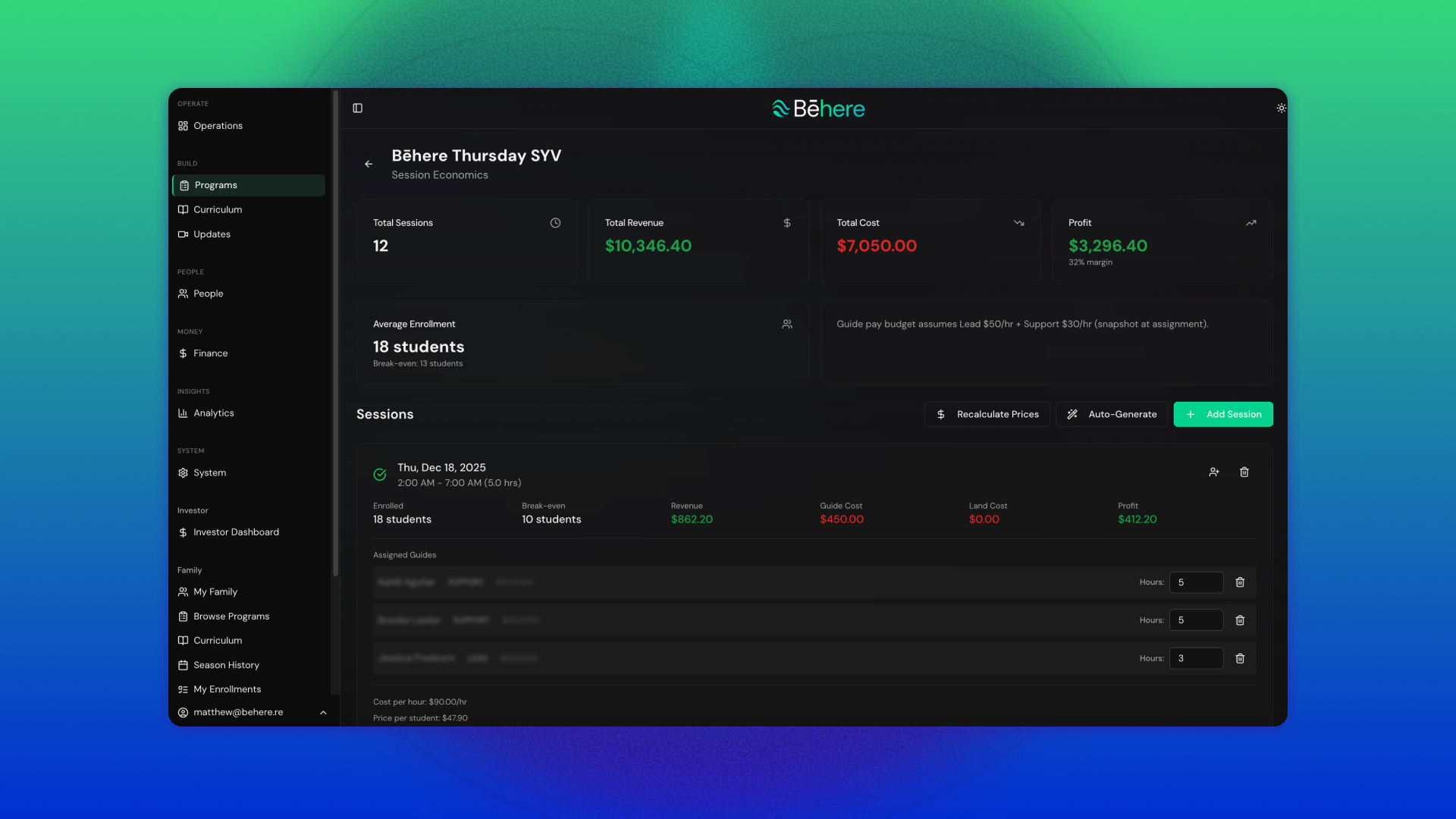Click the people icon on the Average Enrollment card
The height and width of the screenshot is (819, 1456).
click(786, 324)
